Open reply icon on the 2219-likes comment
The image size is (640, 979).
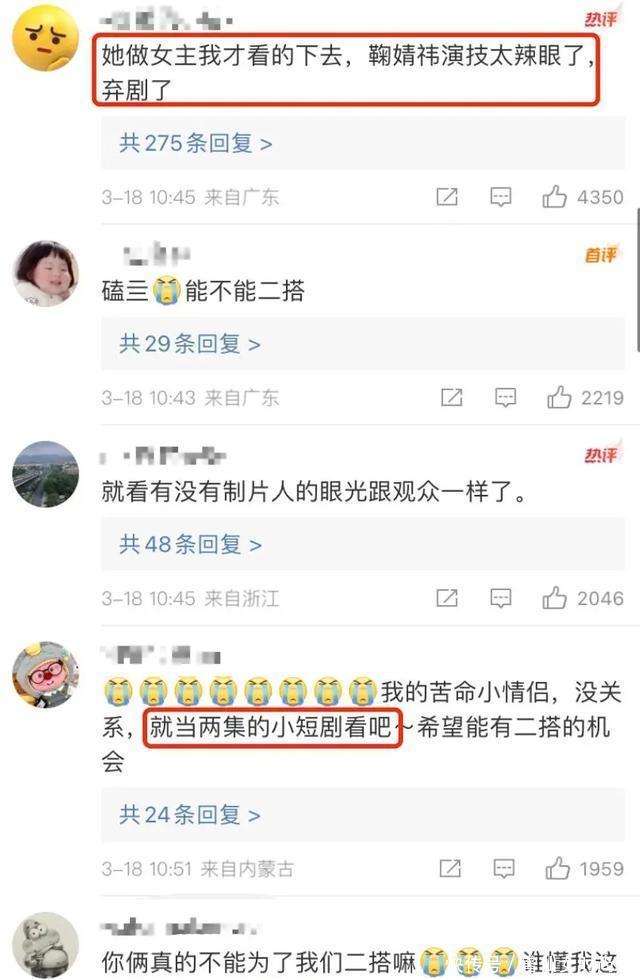(x=505, y=397)
